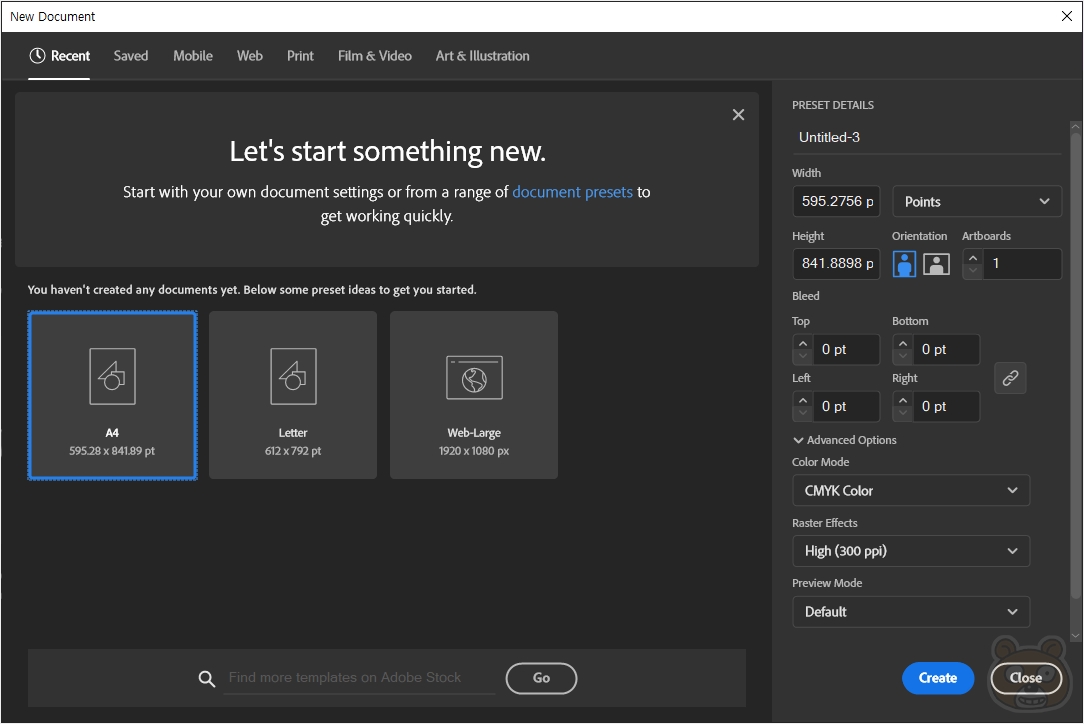Select landscape orientation icon
Screen dimensions: 1084x724
click(x=936, y=264)
